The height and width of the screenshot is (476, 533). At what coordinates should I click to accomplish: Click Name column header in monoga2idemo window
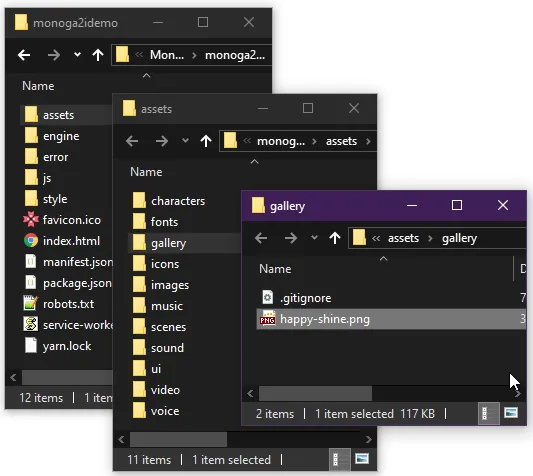(38, 86)
